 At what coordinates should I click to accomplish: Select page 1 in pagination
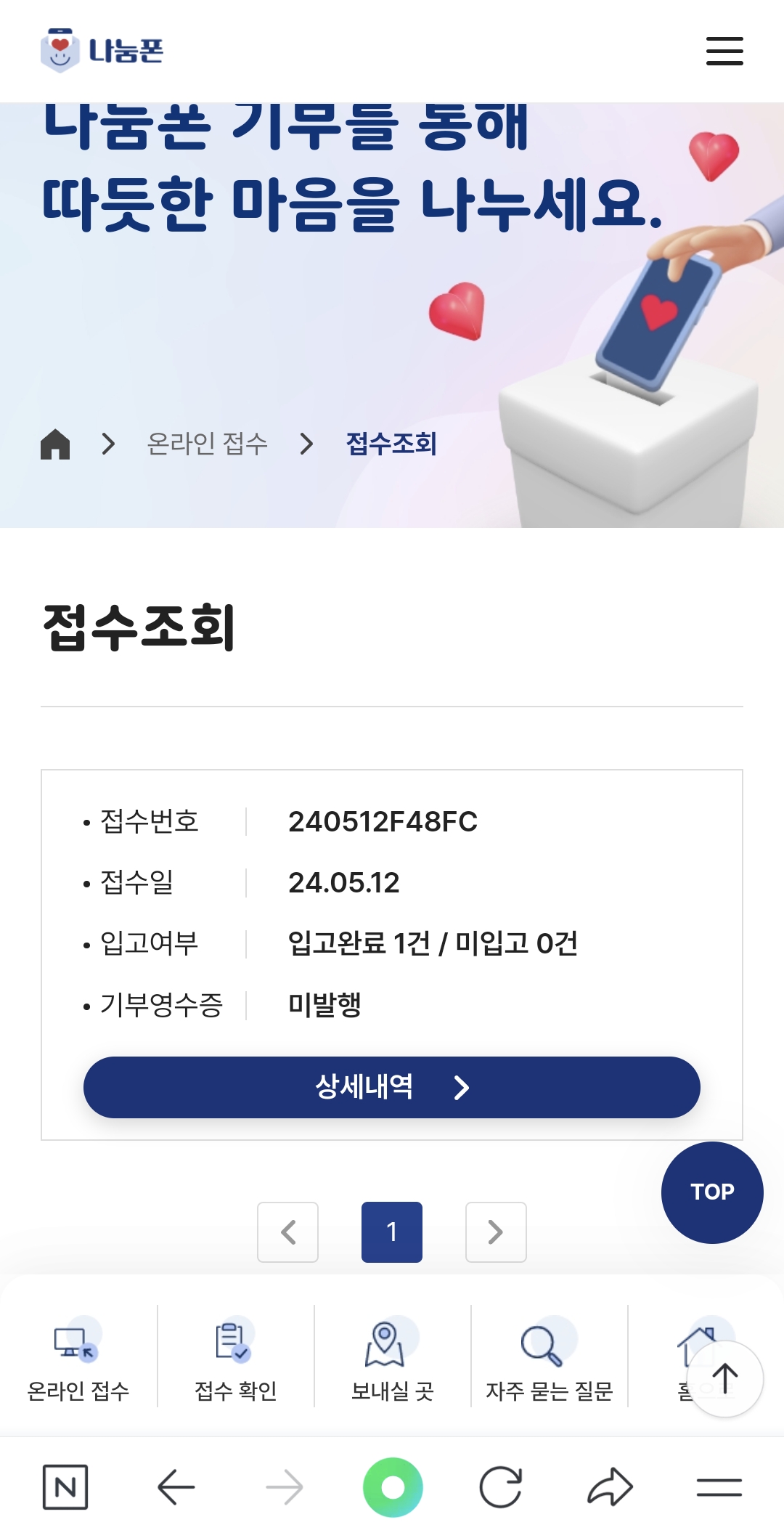392,1232
